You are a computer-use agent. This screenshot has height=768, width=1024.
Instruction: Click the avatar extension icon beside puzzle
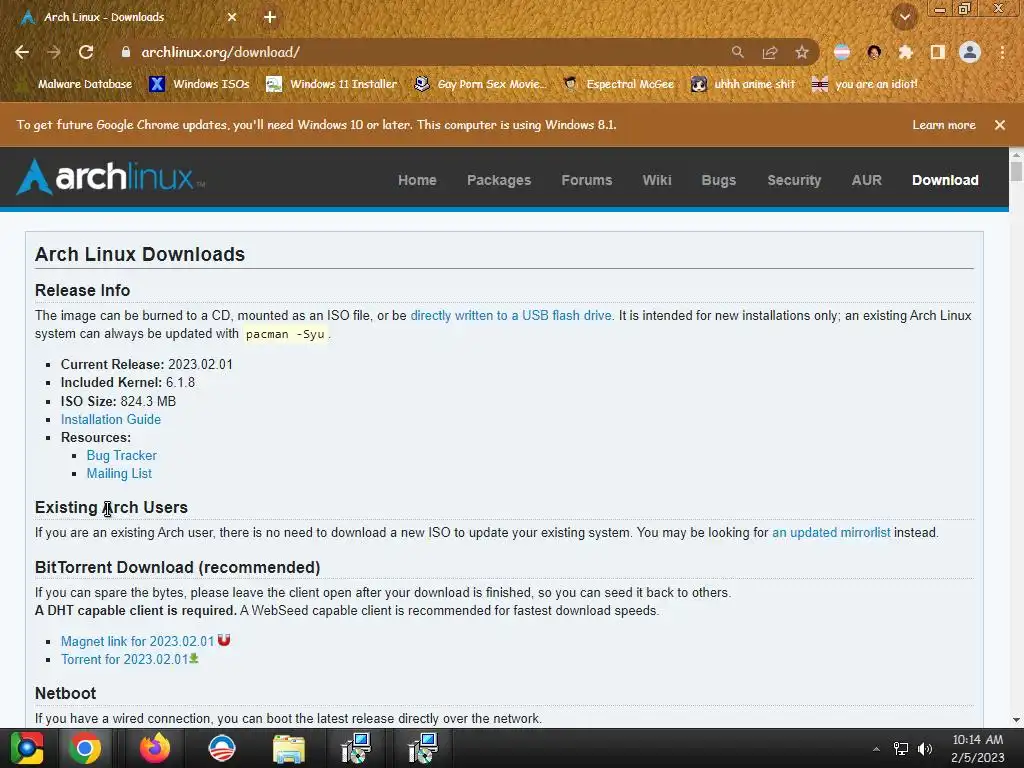click(x=874, y=52)
